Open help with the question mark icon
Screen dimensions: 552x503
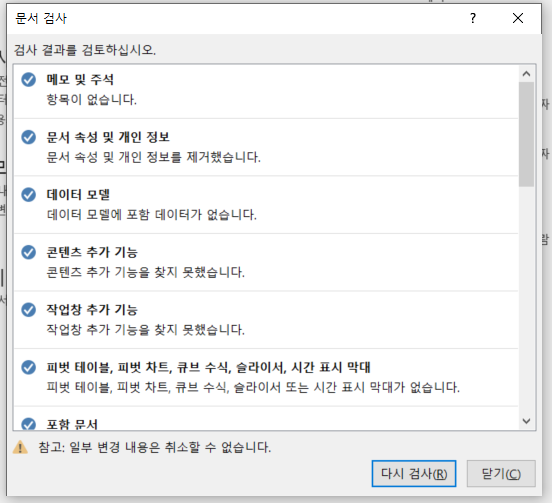coord(473,18)
